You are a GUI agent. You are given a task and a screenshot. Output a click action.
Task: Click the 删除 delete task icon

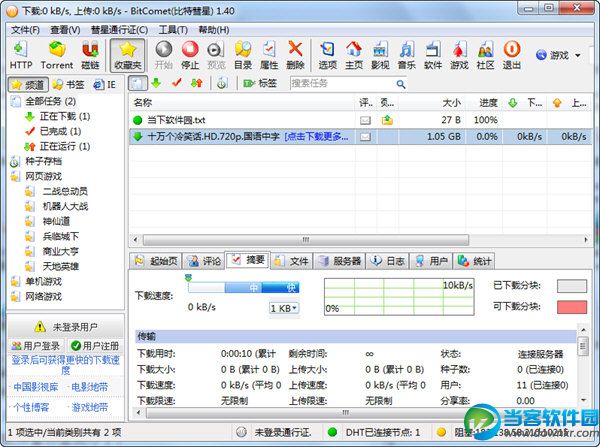[x=295, y=55]
